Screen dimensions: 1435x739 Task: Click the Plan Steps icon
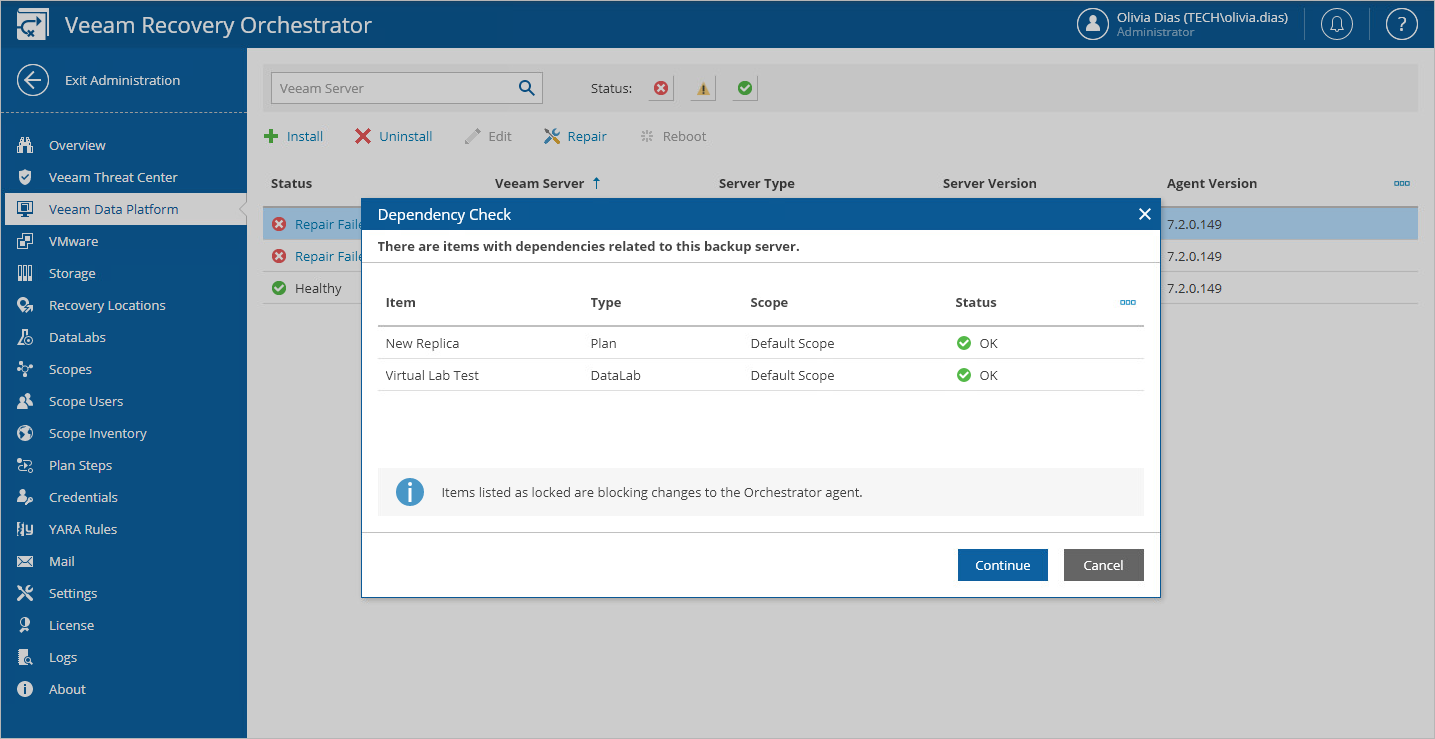[26, 465]
